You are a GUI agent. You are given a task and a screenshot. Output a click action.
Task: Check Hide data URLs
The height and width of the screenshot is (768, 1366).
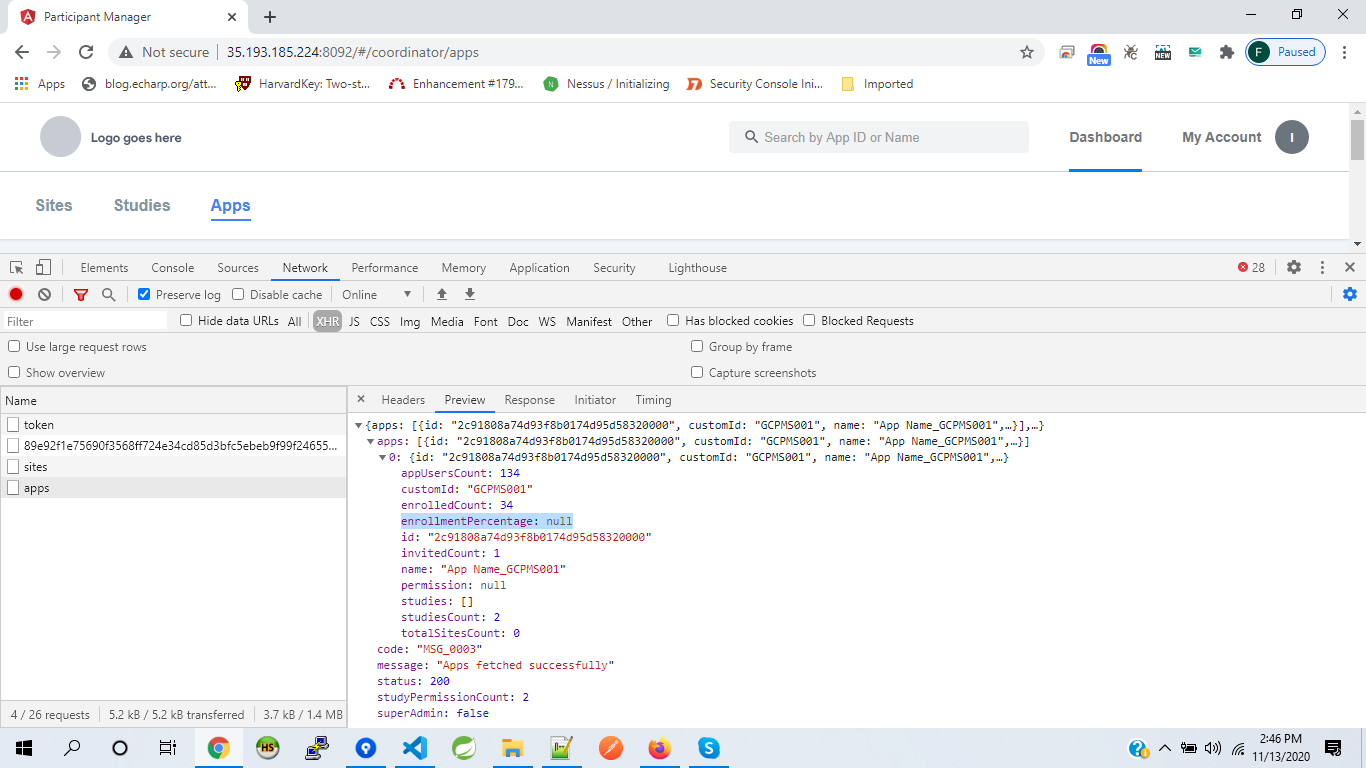(x=186, y=321)
